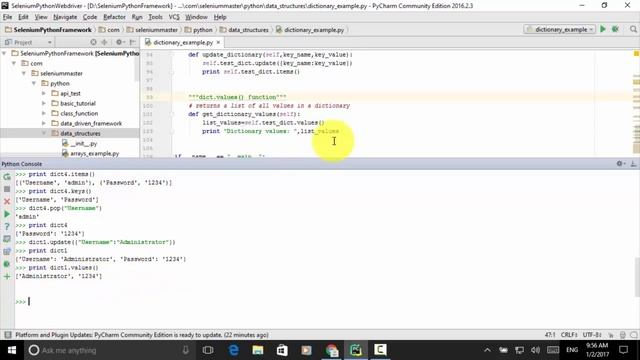This screenshot has height=360, width=640.
Task: Collapse the SeleniumPythonFramework root node
Action: click(x=4, y=53)
